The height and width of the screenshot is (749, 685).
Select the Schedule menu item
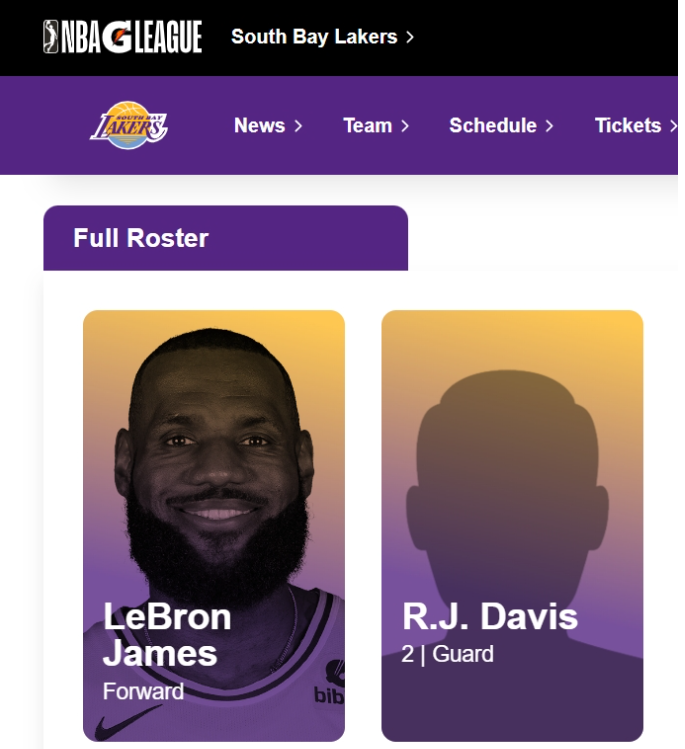click(x=492, y=126)
